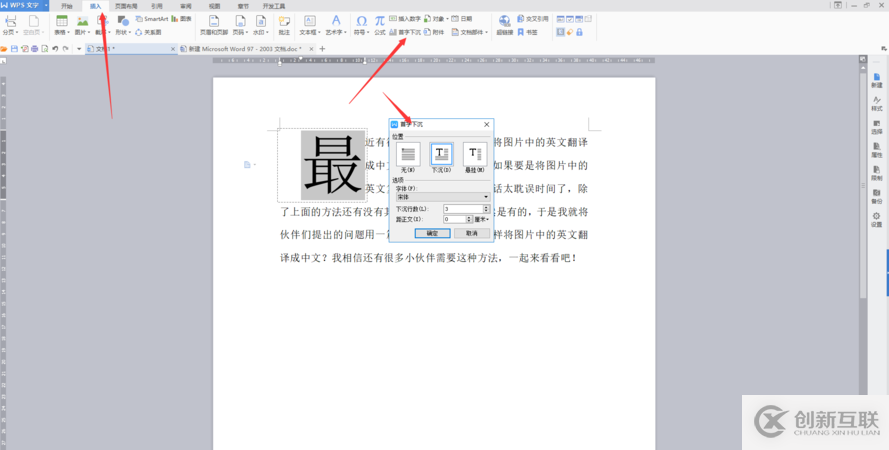Viewport: 889px width, 450px height.
Task: Open the quick access toolbar customize arrow
Action: [79, 49]
